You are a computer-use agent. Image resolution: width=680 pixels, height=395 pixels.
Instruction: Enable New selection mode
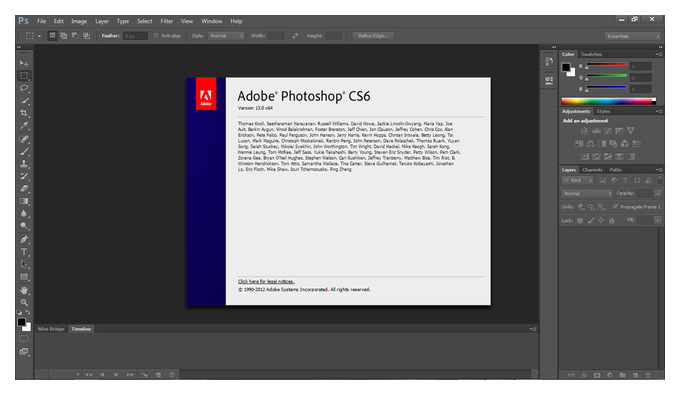tap(52, 36)
